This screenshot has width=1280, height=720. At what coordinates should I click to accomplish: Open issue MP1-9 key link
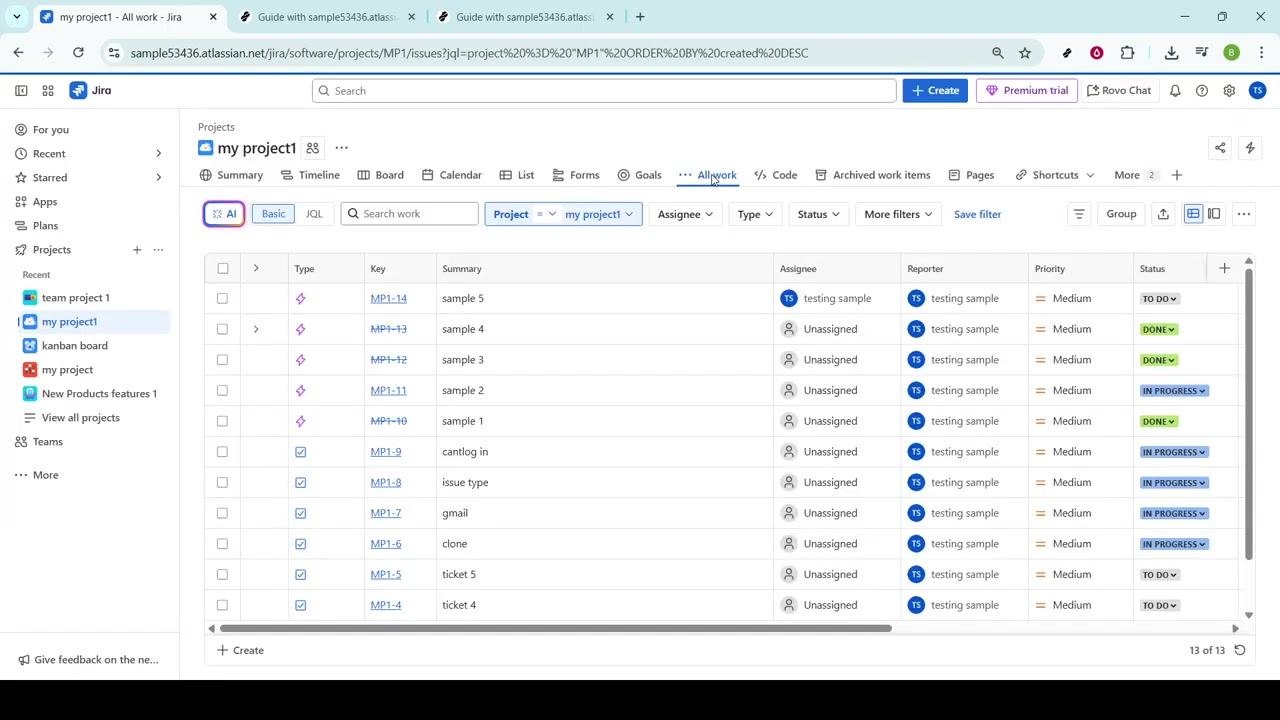(x=386, y=452)
